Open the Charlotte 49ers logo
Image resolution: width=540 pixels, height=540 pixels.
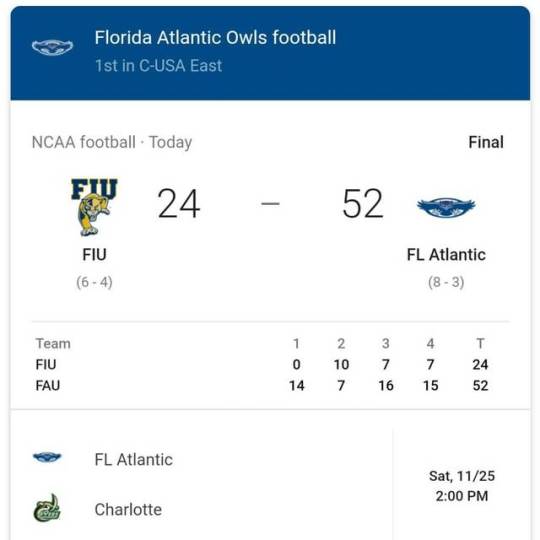pyautogui.click(x=47, y=508)
